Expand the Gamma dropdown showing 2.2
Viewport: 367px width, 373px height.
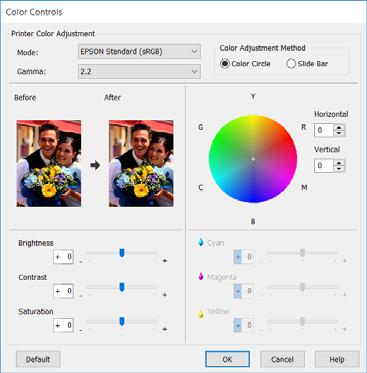139,71
